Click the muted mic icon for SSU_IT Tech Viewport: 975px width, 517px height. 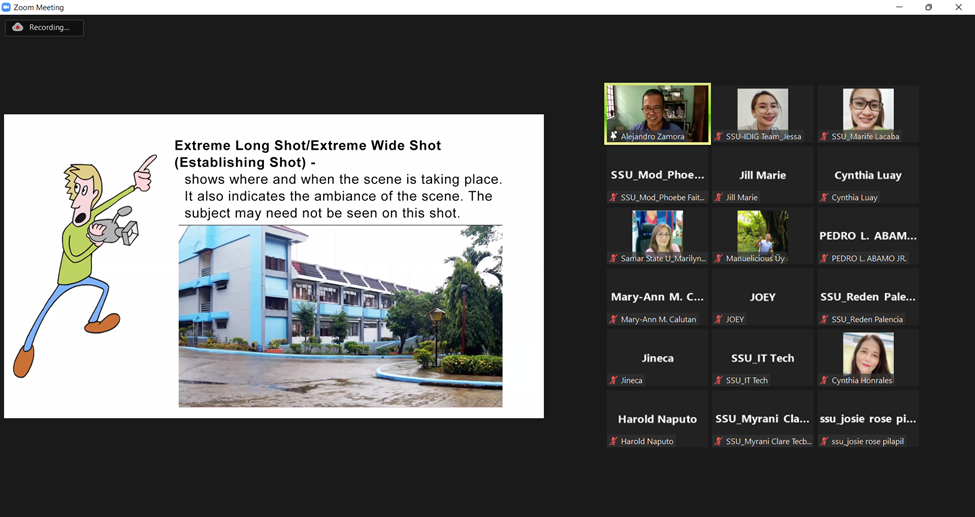pyautogui.click(x=719, y=380)
